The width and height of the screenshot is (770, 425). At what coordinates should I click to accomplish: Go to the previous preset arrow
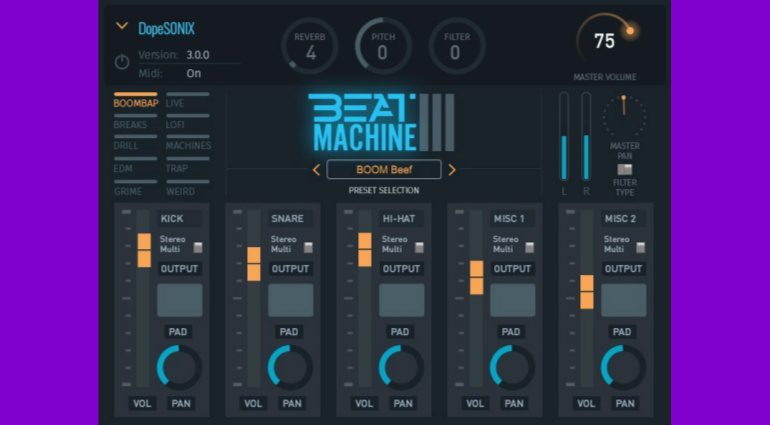316,170
